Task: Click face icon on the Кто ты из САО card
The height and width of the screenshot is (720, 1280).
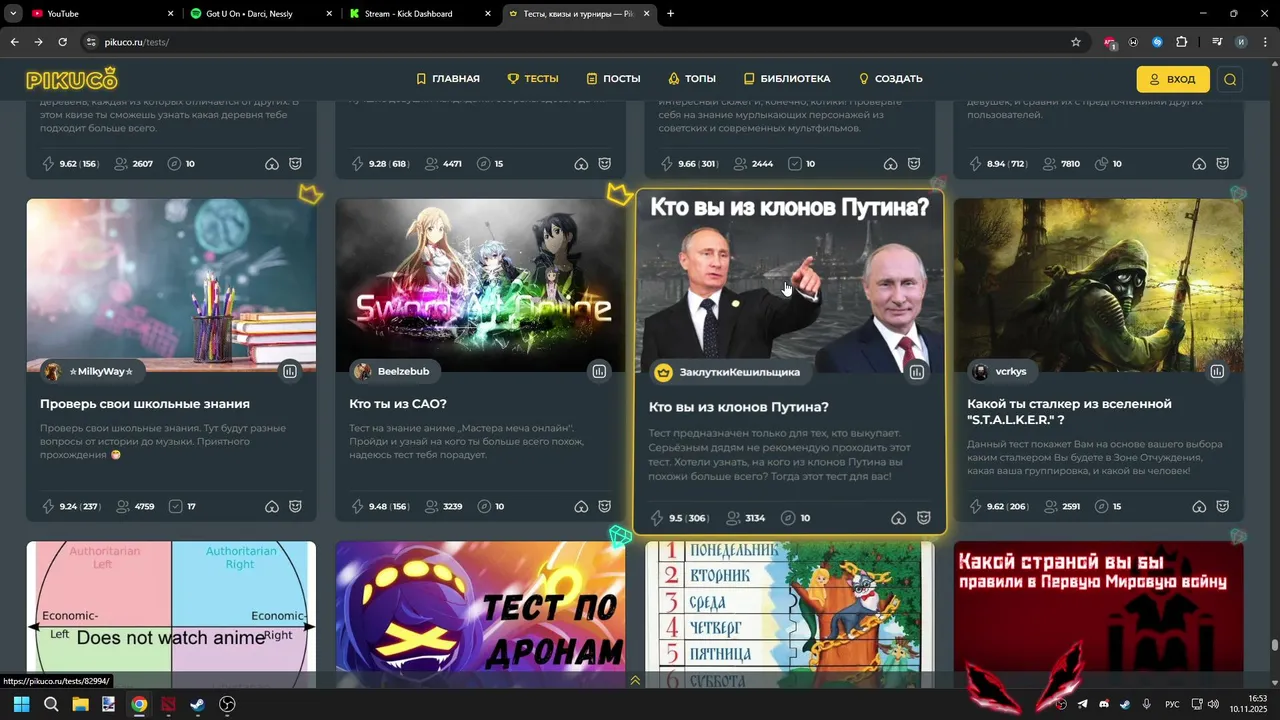Action: (605, 507)
